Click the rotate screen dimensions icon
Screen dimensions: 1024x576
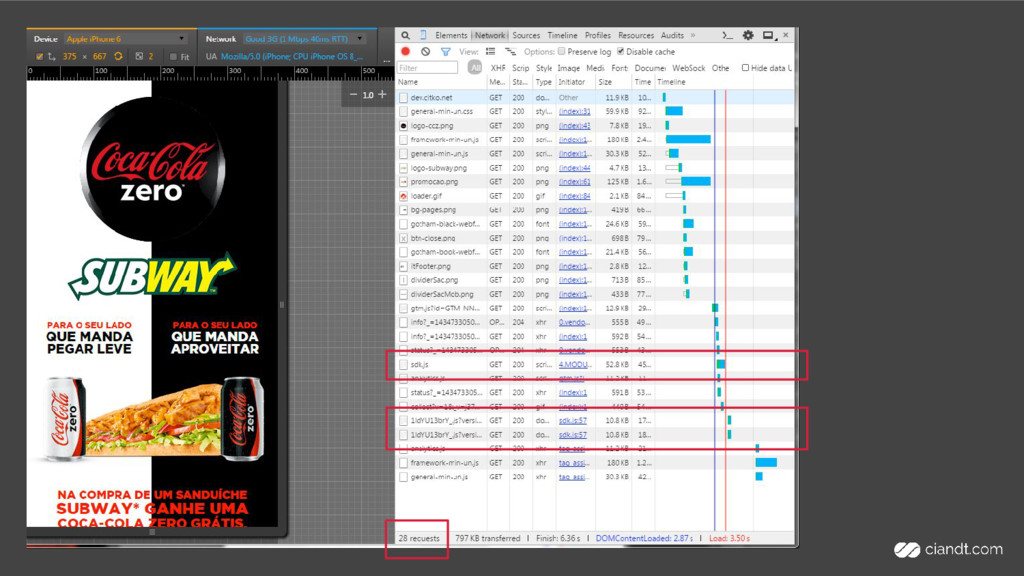click(x=118, y=56)
